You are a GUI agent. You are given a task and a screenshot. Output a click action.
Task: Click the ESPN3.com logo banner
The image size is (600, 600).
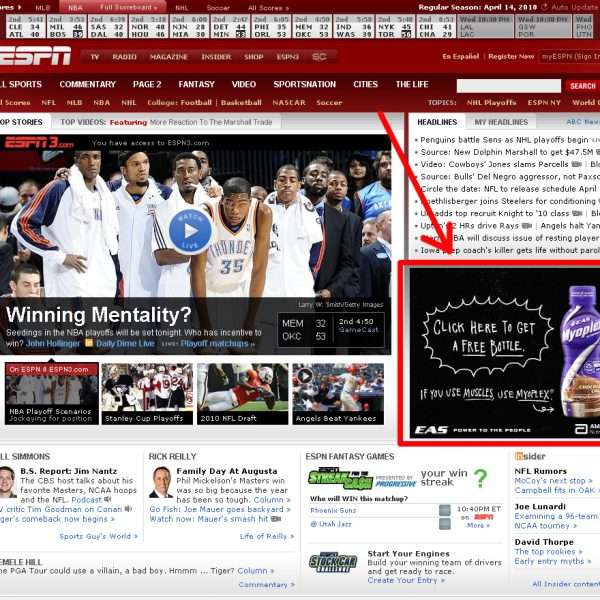pos(39,143)
